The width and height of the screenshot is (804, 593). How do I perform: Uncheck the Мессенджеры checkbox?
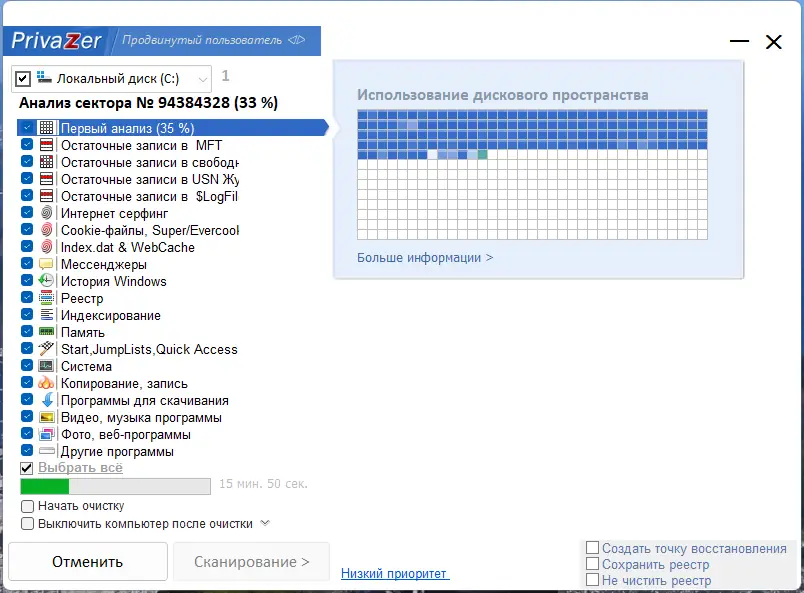point(27,263)
